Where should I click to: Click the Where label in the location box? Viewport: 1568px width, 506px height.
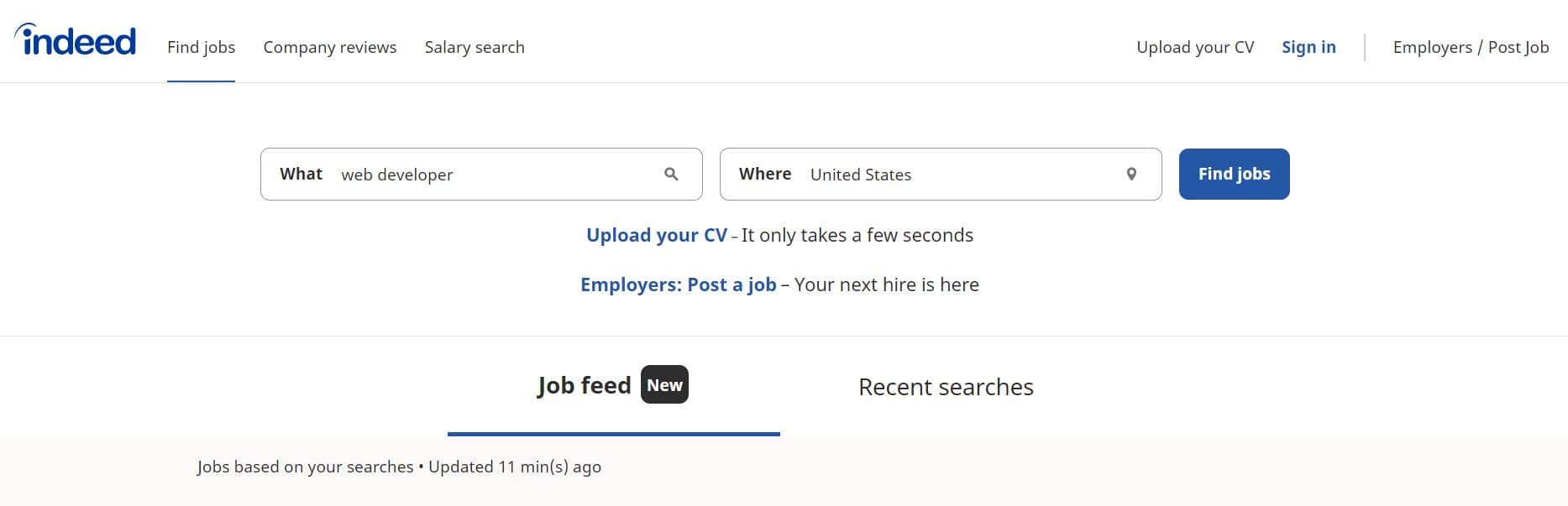(x=764, y=175)
